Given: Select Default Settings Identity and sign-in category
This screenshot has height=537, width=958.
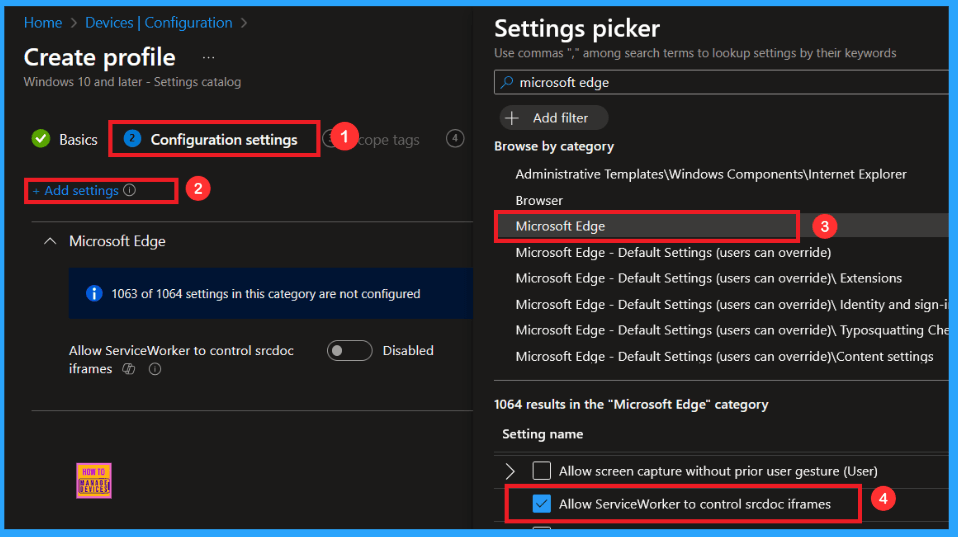Looking at the screenshot, I should 731,304.
